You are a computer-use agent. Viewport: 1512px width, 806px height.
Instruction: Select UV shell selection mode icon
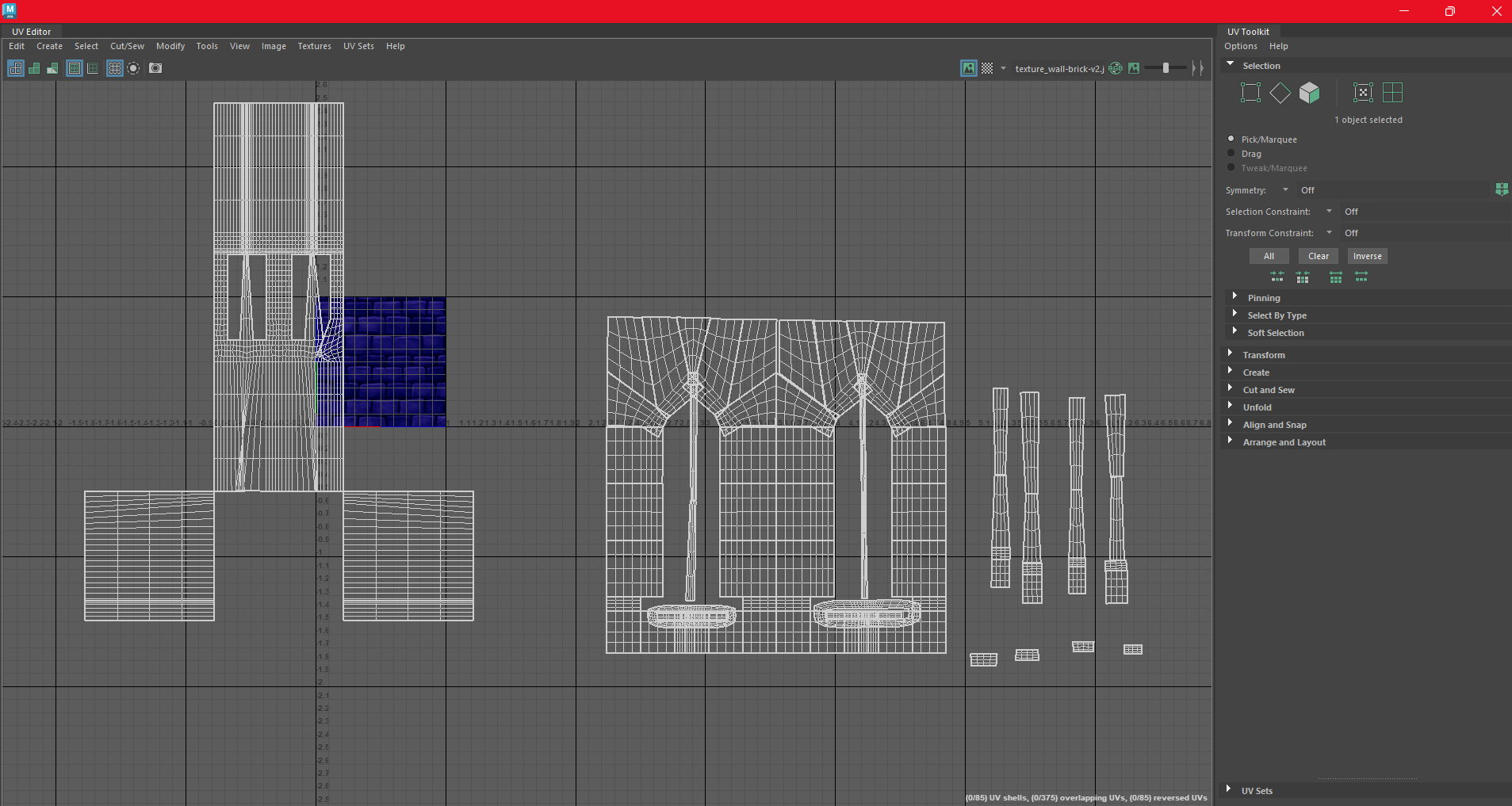point(1392,93)
